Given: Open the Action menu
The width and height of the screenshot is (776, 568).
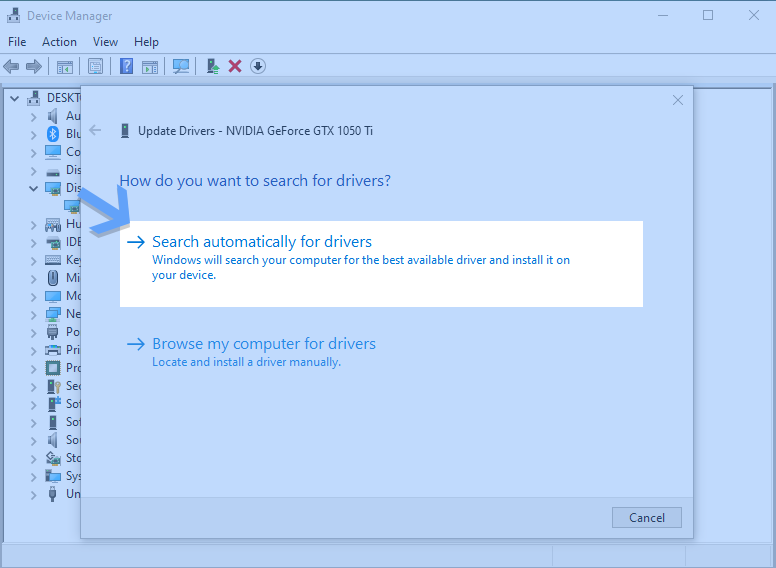Looking at the screenshot, I should (x=59, y=42).
